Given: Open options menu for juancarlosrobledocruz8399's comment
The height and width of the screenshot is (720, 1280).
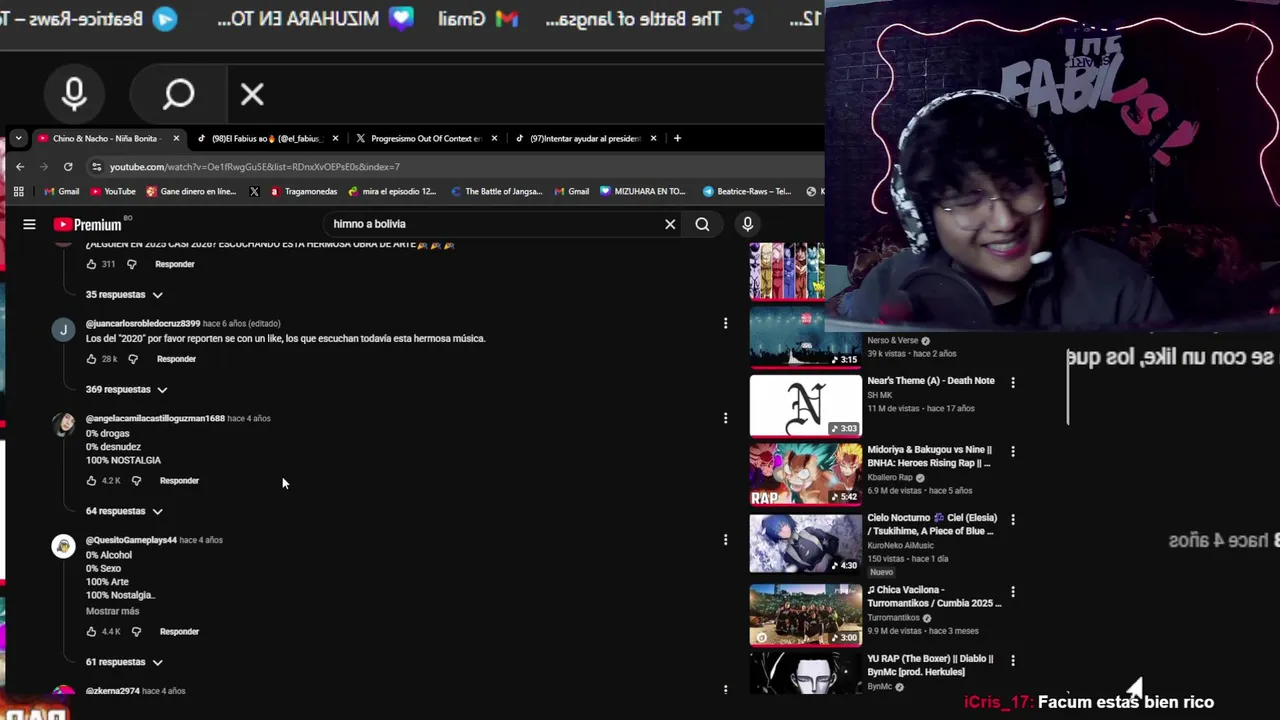Looking at the screenshot, I should [725, 323].
